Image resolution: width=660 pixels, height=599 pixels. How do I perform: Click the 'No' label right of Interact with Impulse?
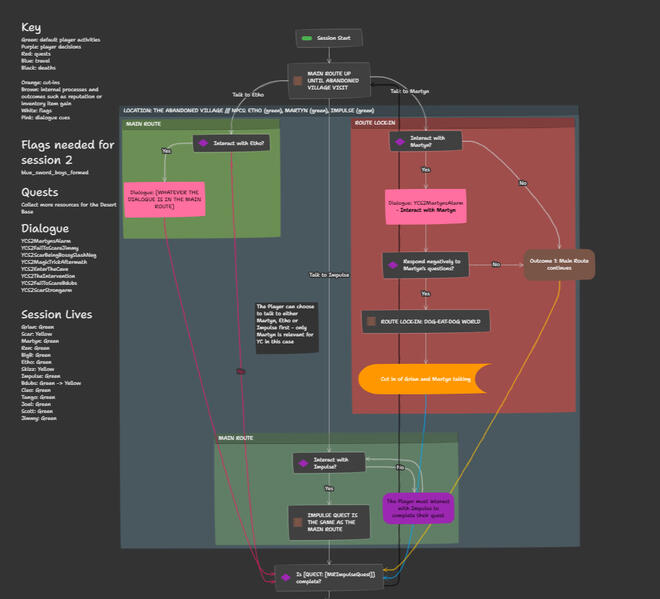(x=400, y=468)
